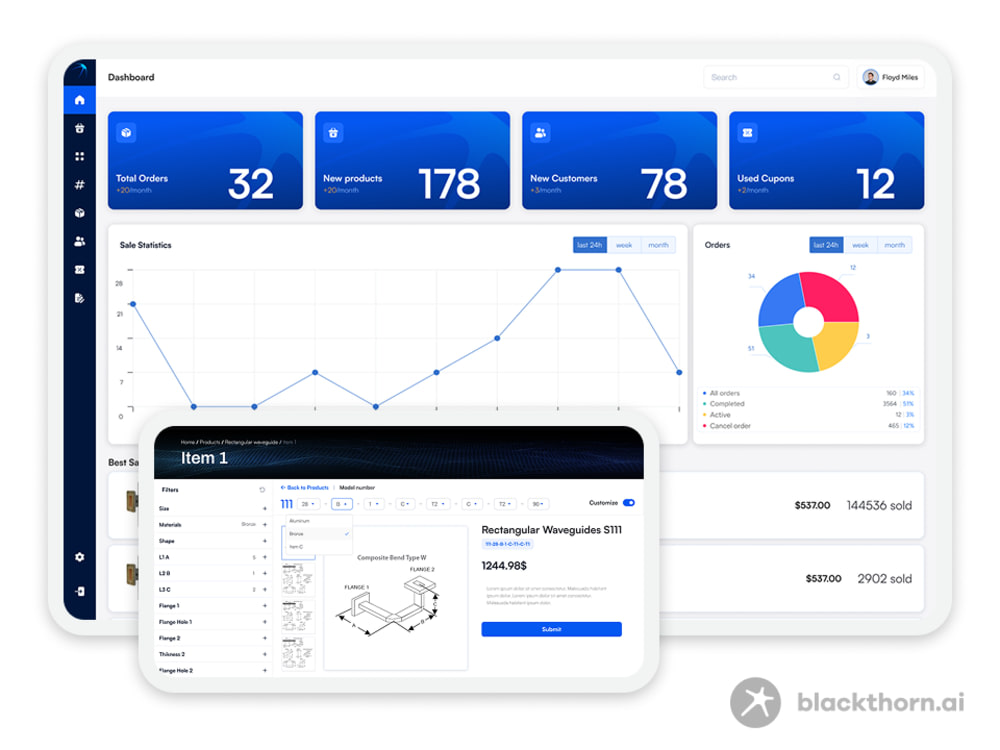Click the 144536 sold text in best sellers
This screenshot has height=750, width=1000.
point(879,506)
